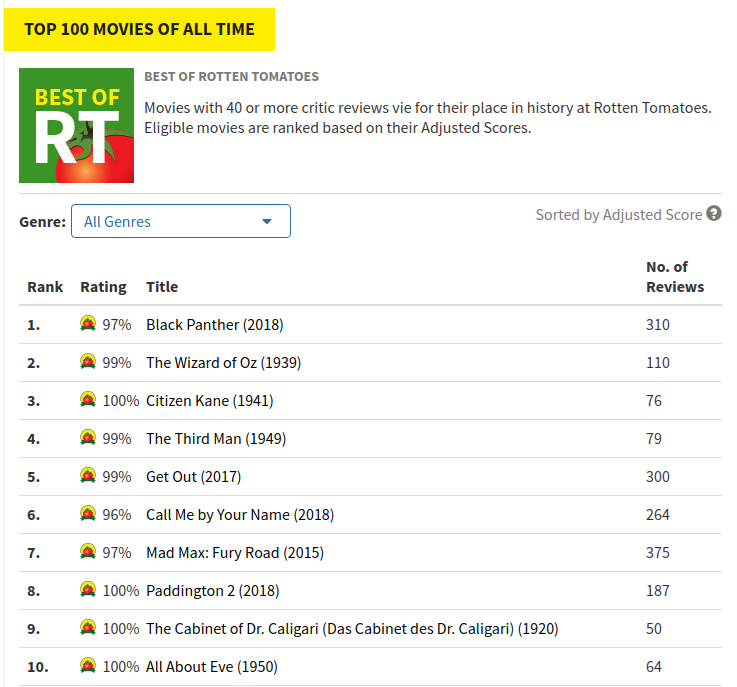Click Certified Fresh icon beside Black Panther
This screenshot has width=737, height=687.
(88, 324)
